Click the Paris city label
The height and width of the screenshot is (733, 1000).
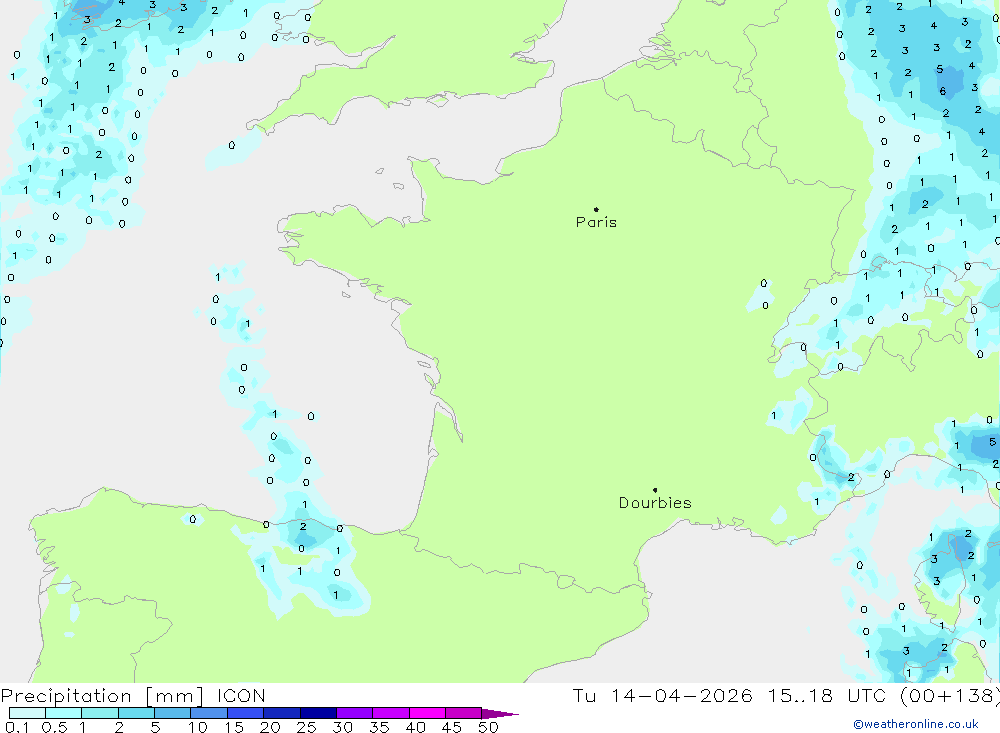(x=596, y=222)
